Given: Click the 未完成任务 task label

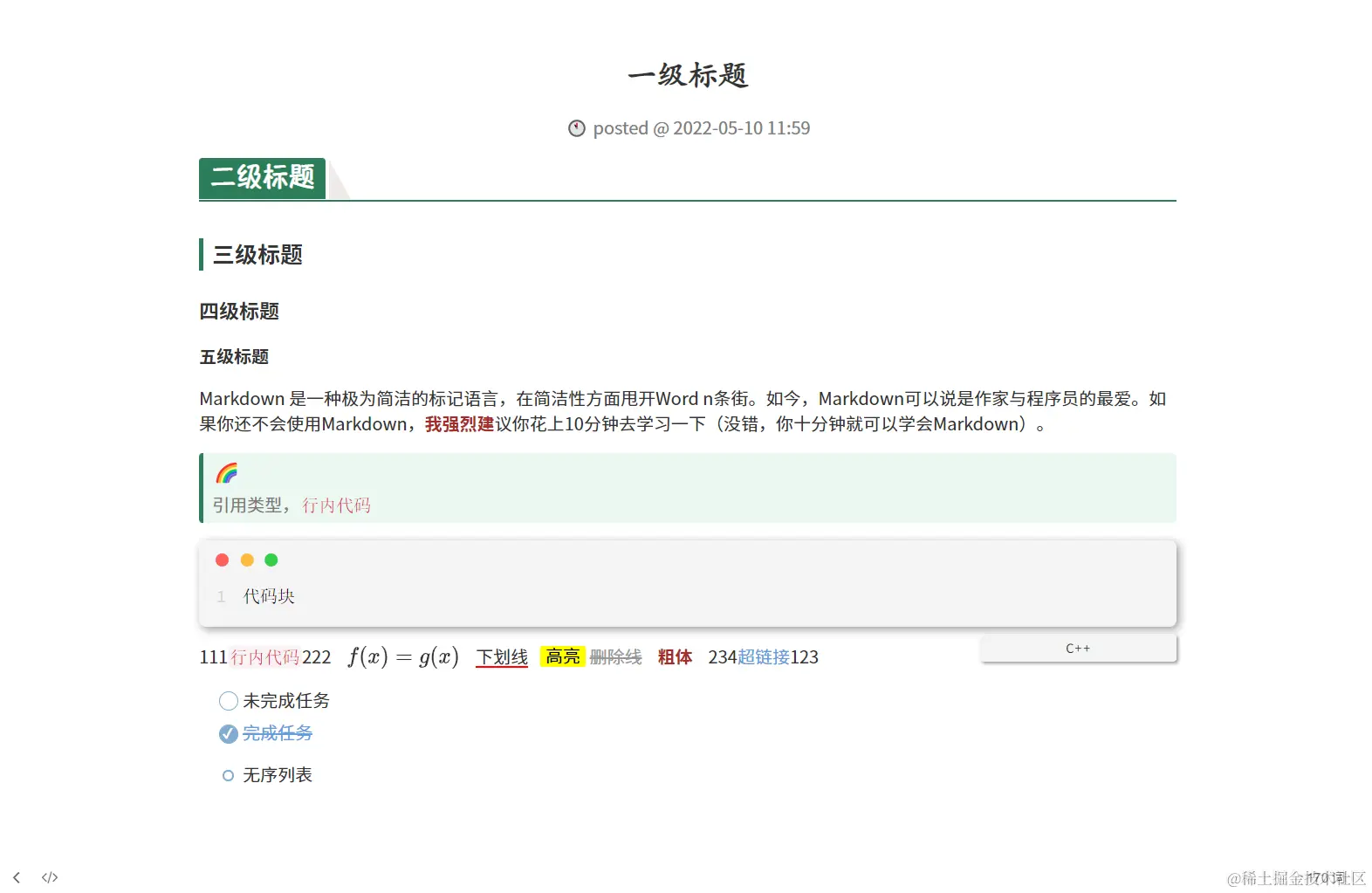Looking at the screenshot, I should point(286,701).
